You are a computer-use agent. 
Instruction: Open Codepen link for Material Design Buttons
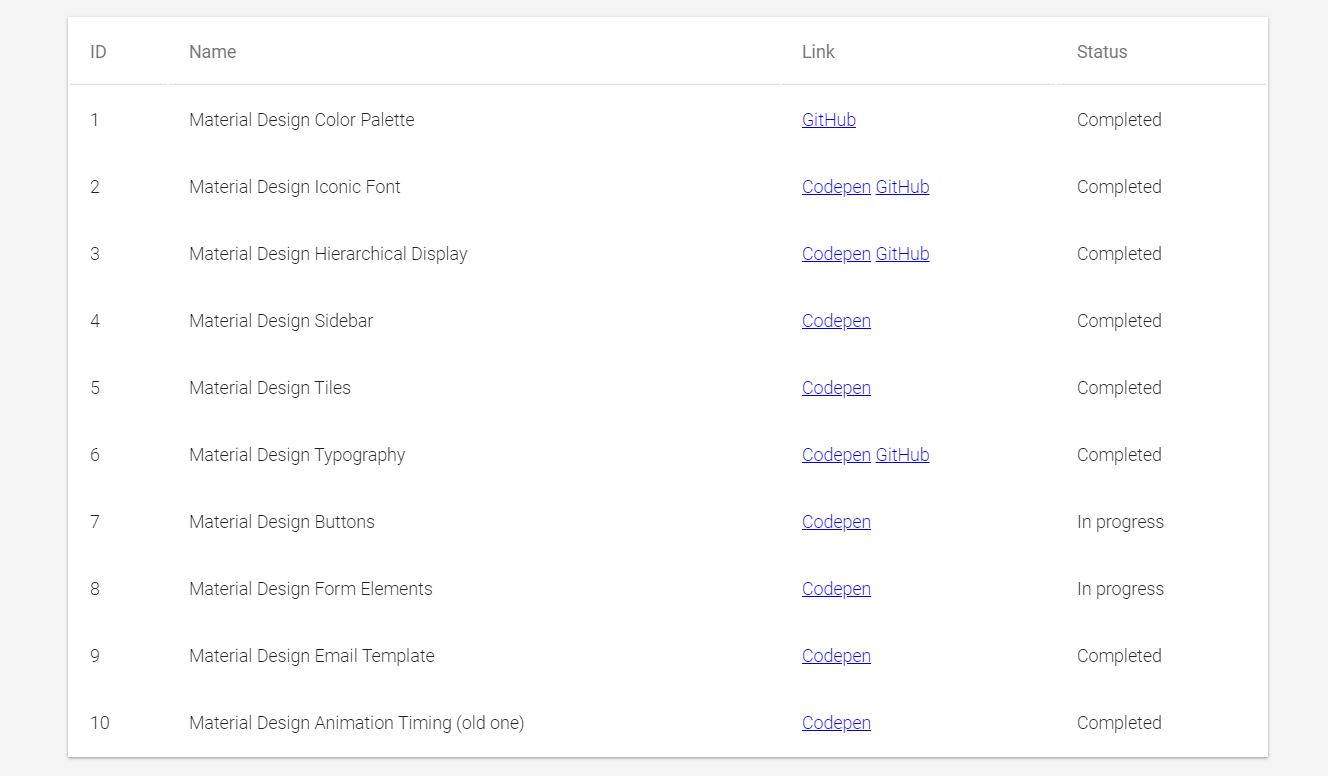pyautogui.click(x=836, y=522)
